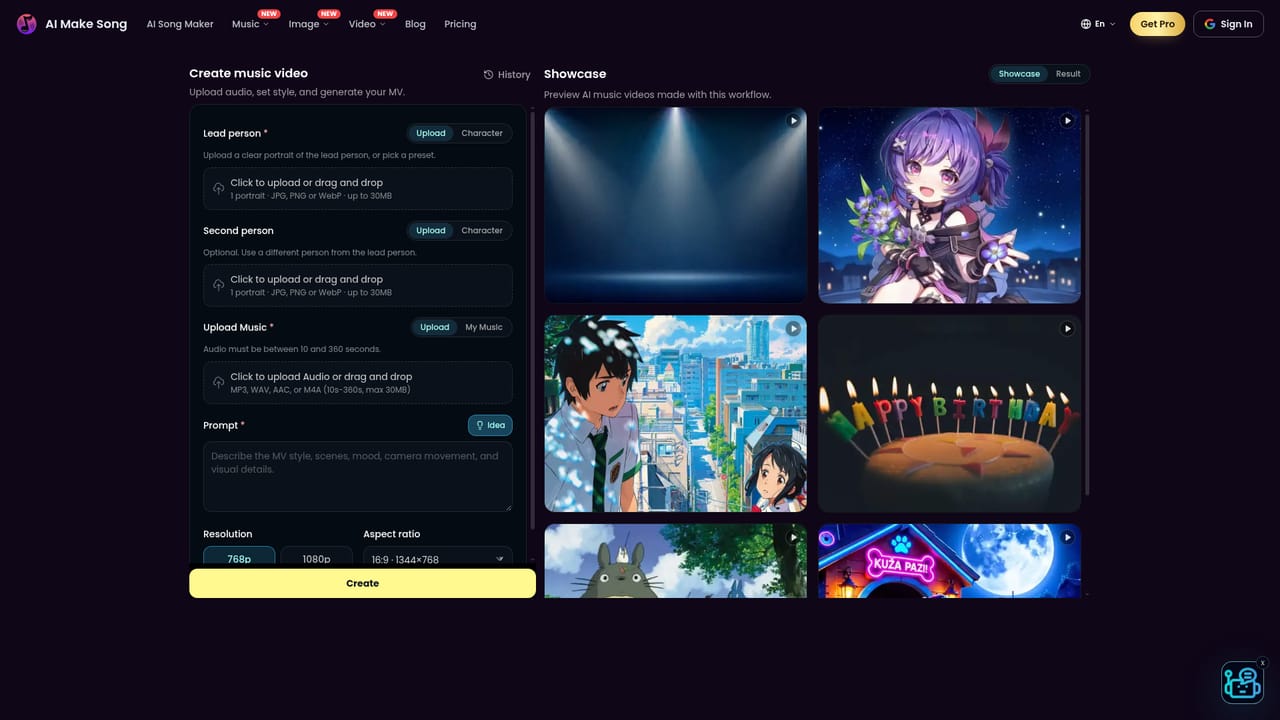Select the 768p resolution option
Screen dimensions: 1280x720
tap(239, 557)
